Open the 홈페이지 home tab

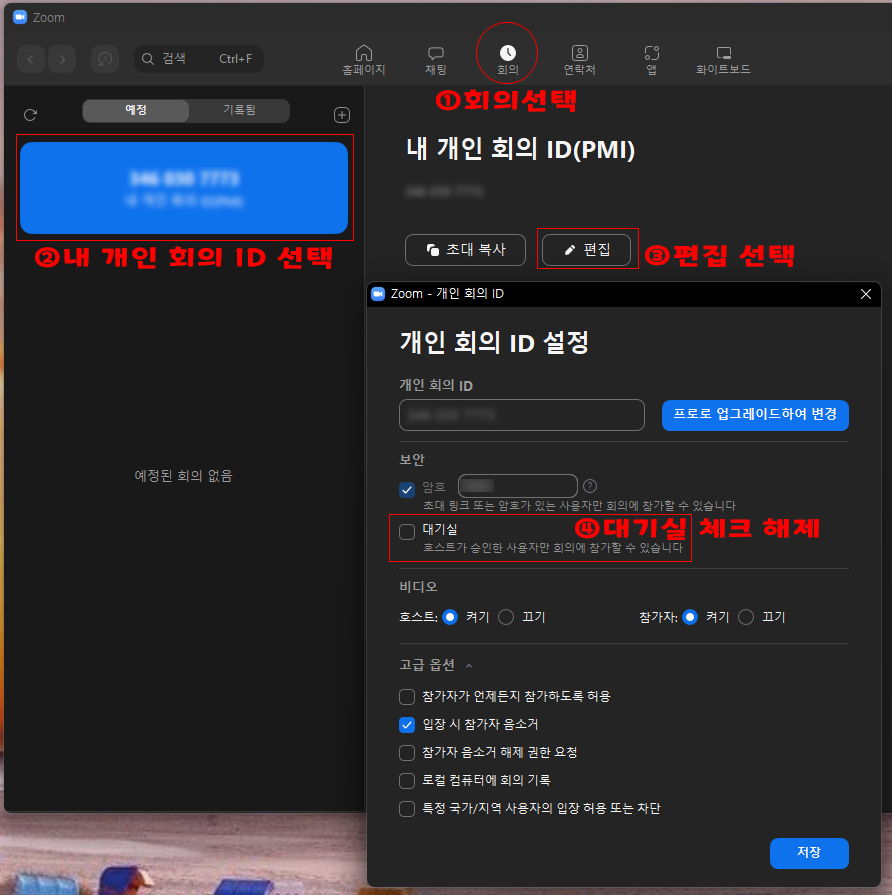click(x=364, y=60)
